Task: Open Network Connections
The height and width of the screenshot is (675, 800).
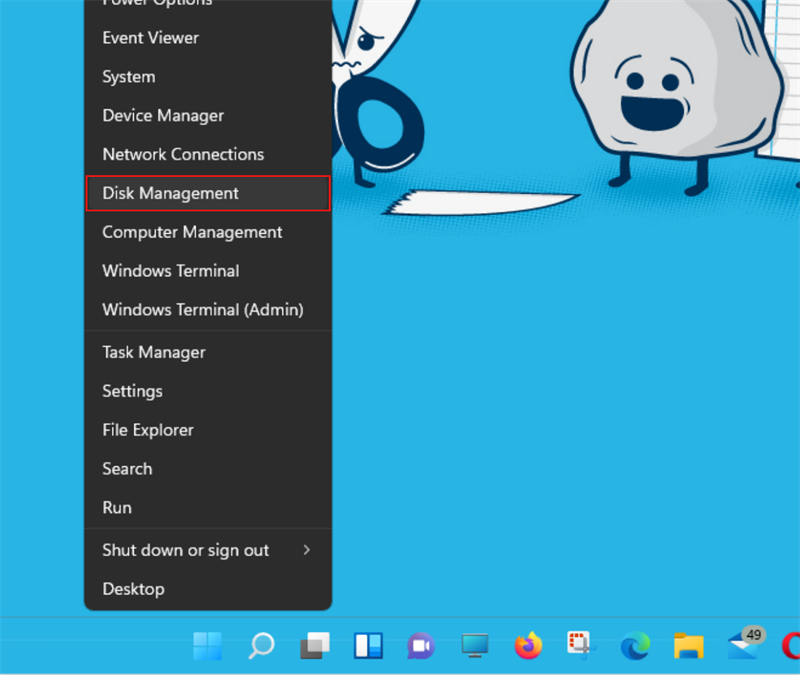Action: 183,154
